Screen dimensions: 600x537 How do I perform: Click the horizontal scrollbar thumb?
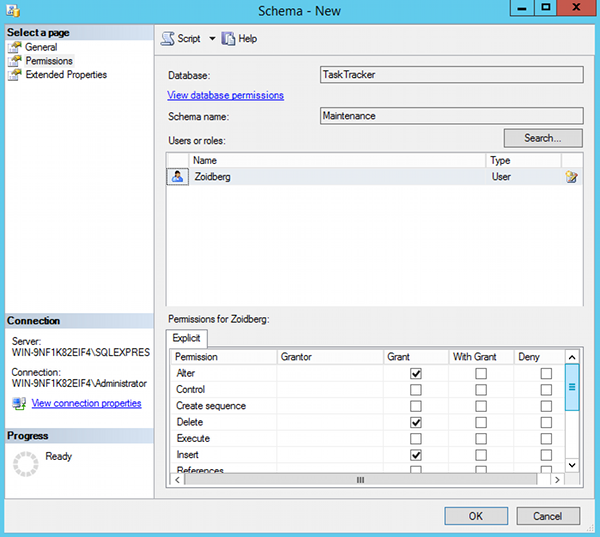[x=360, y=480]
